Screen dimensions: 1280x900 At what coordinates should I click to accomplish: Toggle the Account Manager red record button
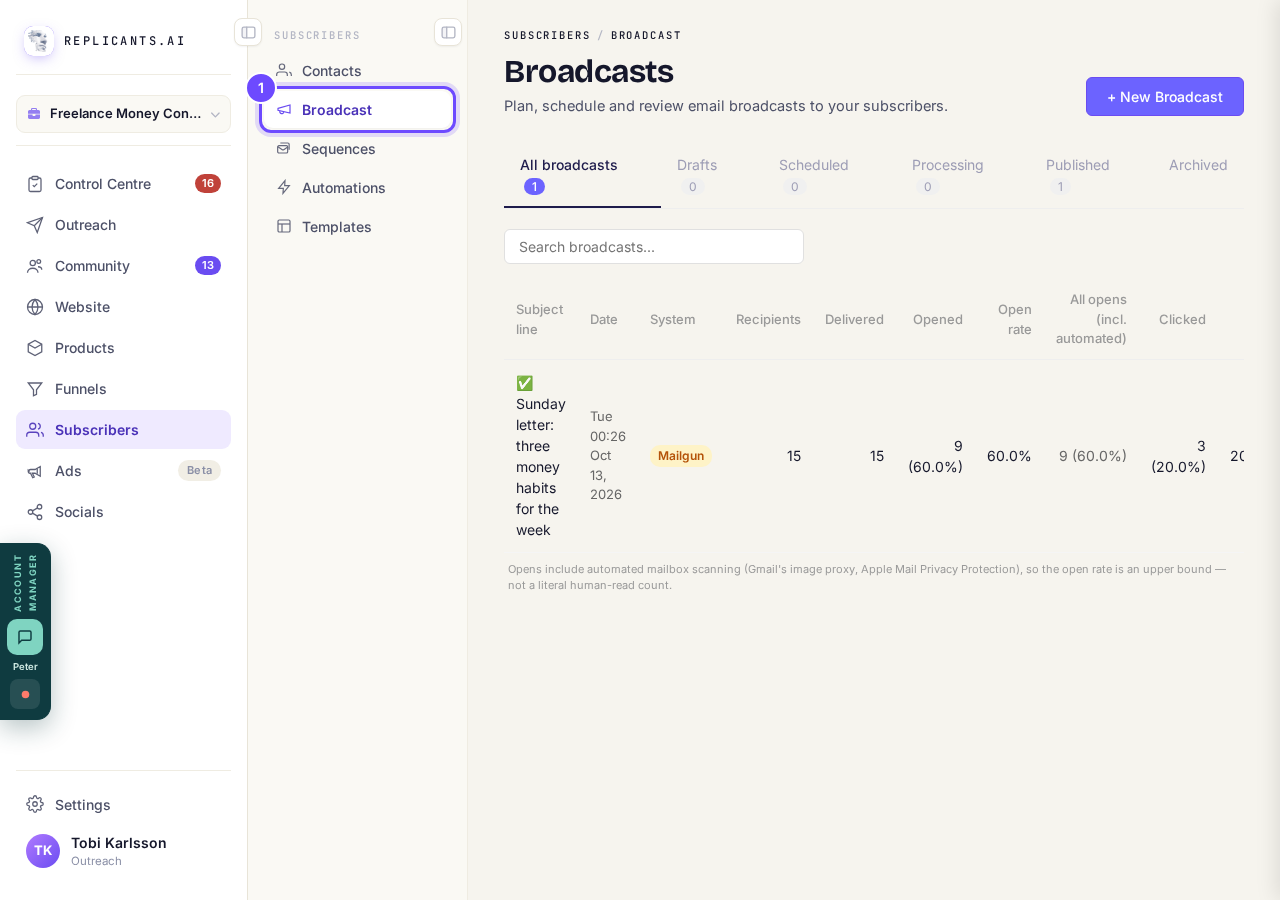[x=25, y=694]
